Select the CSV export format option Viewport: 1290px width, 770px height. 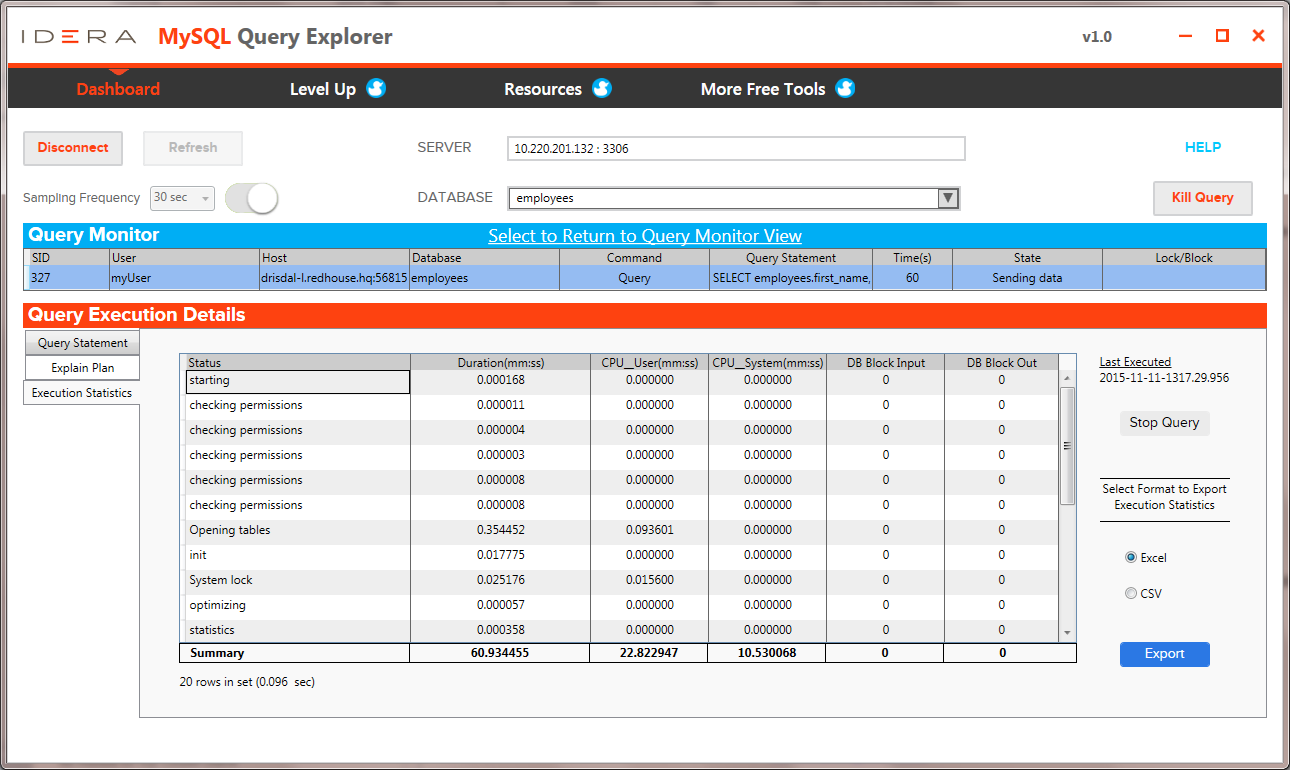point(1130,593)
